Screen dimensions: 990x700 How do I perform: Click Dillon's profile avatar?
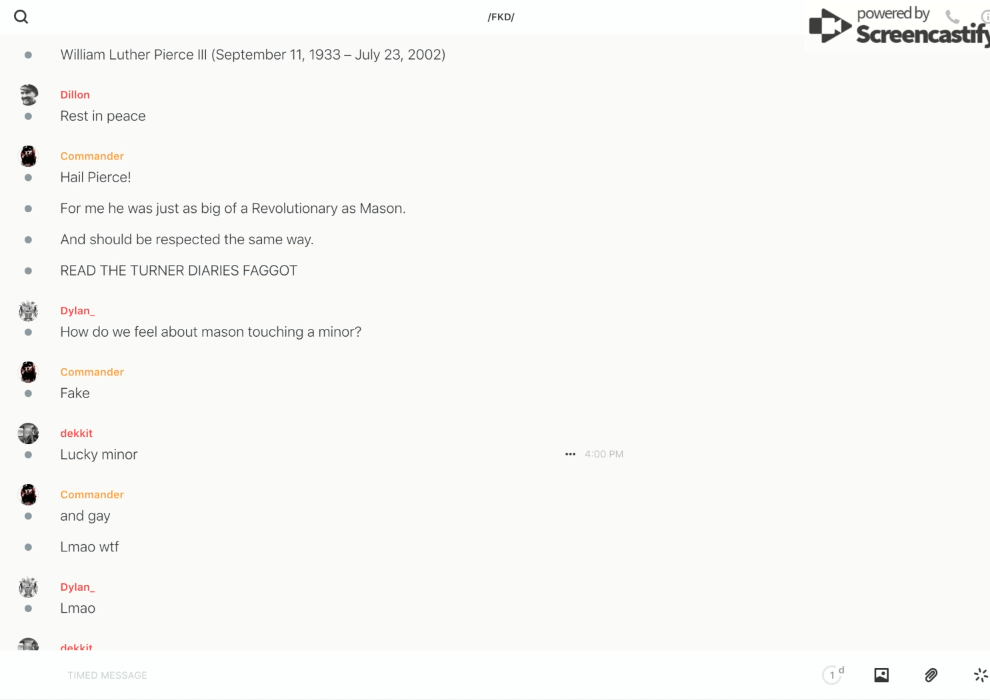pyautogui.click(x=28, y=95)
